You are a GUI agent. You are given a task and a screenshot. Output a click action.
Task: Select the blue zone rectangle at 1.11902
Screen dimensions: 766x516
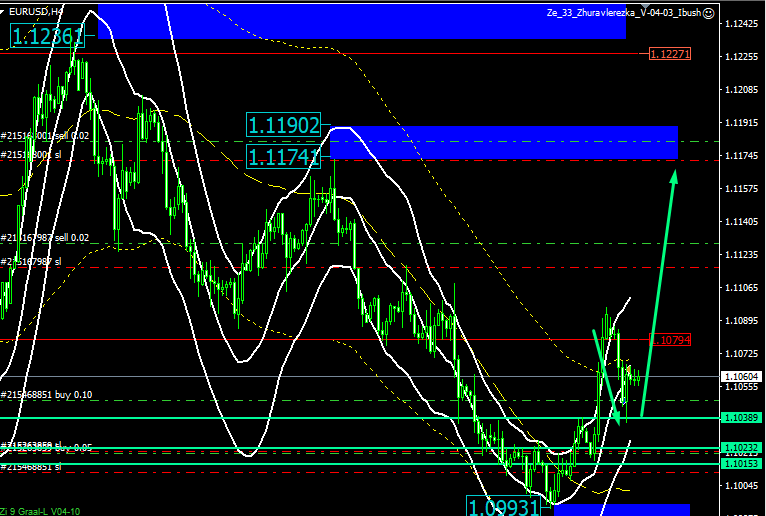pyautogui.click(x=504, y=143)
